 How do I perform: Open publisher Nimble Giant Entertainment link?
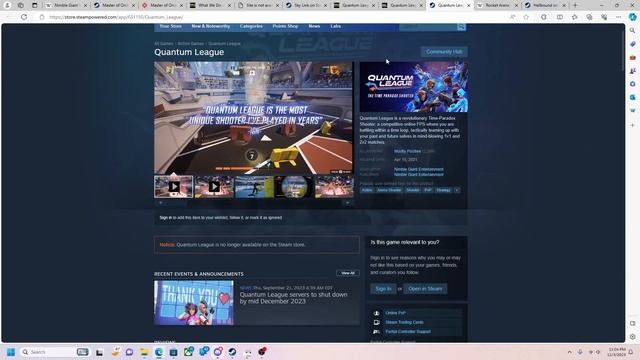tap(418, 174)
